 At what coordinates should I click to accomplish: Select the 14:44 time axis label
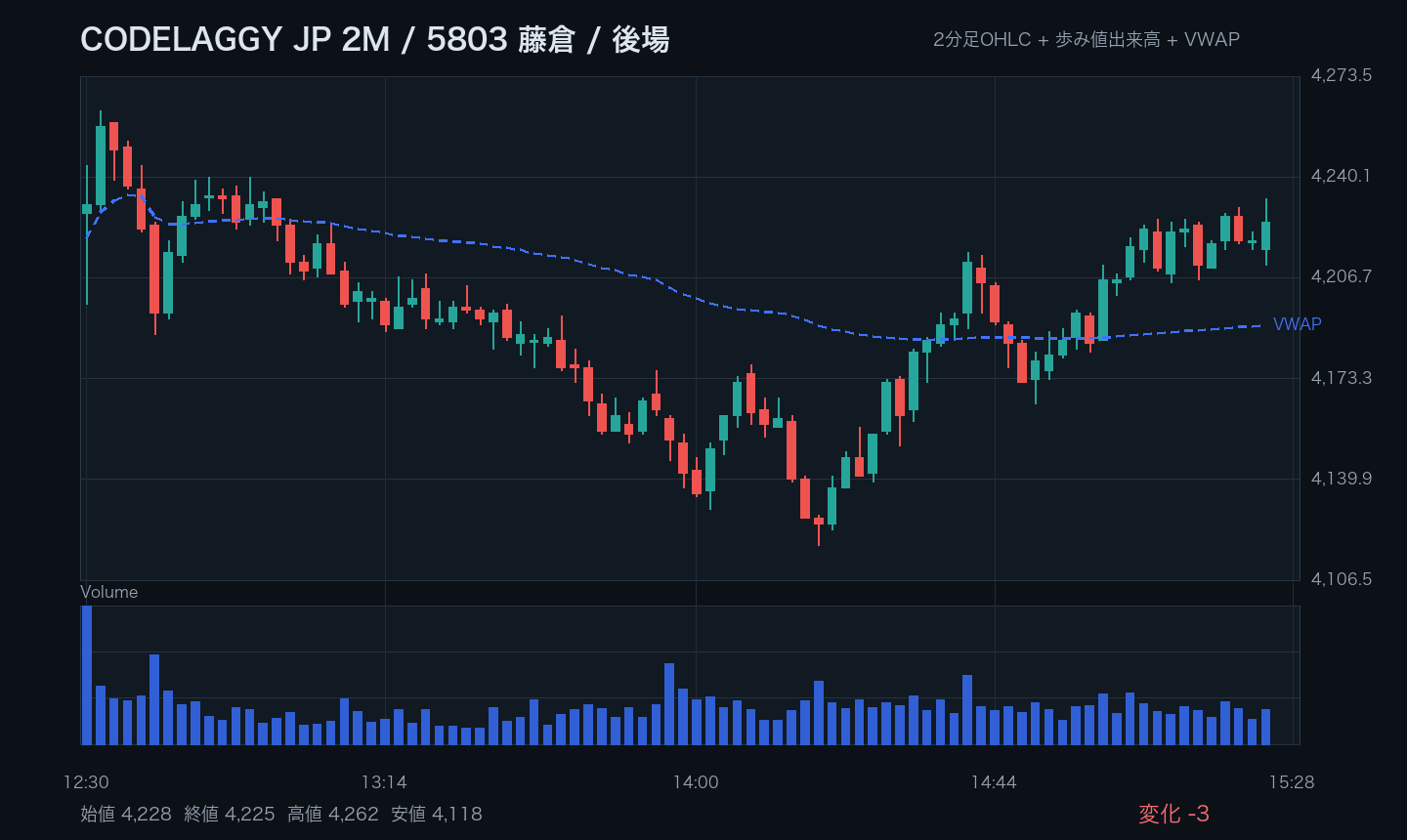994,782
